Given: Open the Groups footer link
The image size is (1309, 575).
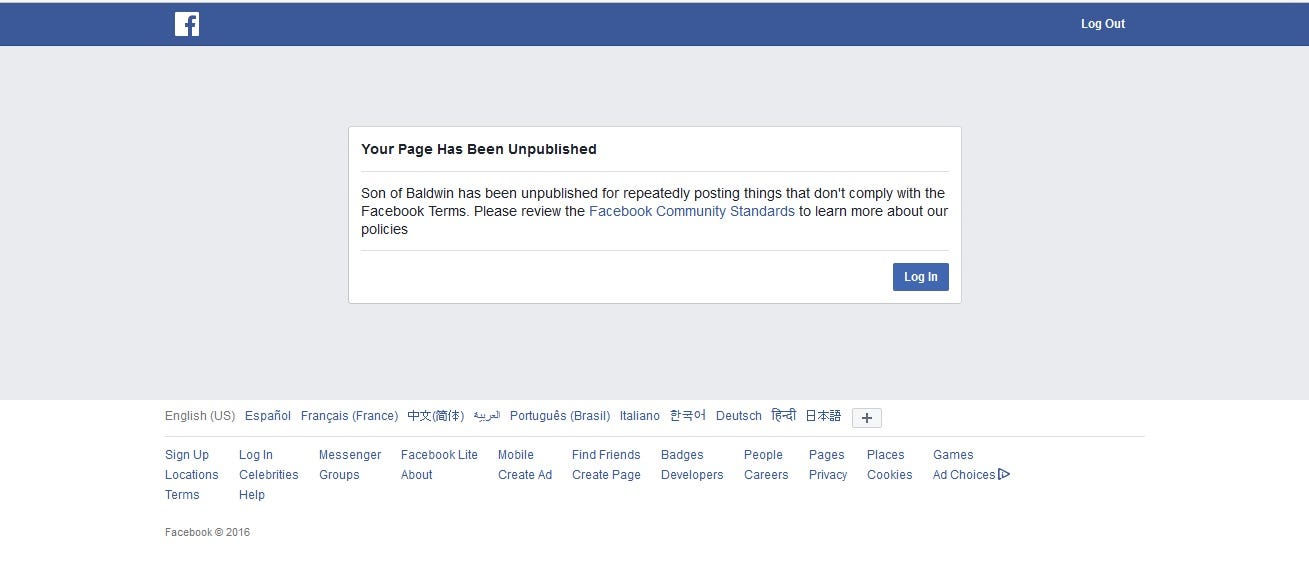Looking at the screenshot, I should click(339, 475).
